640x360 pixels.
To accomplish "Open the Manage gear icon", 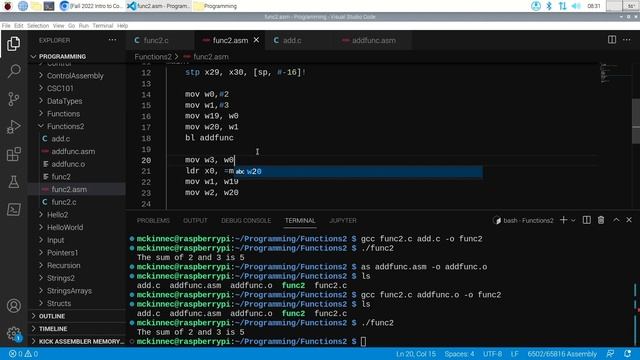I will click(x=13, y=333).
